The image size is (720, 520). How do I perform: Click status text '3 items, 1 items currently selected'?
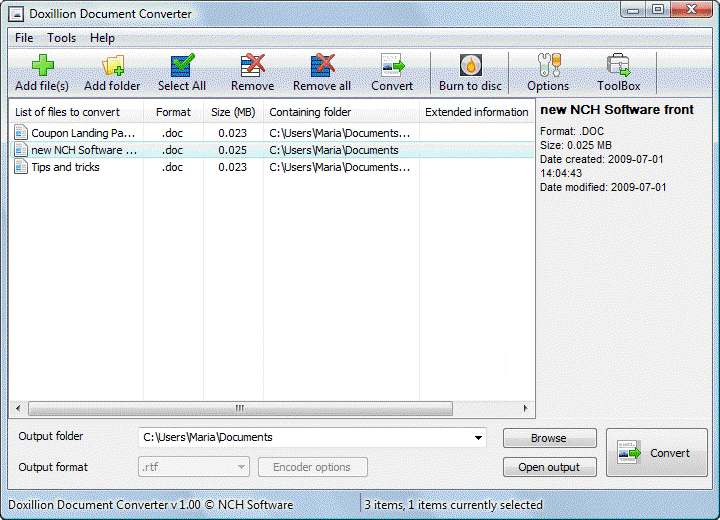[x=453, y=505]
